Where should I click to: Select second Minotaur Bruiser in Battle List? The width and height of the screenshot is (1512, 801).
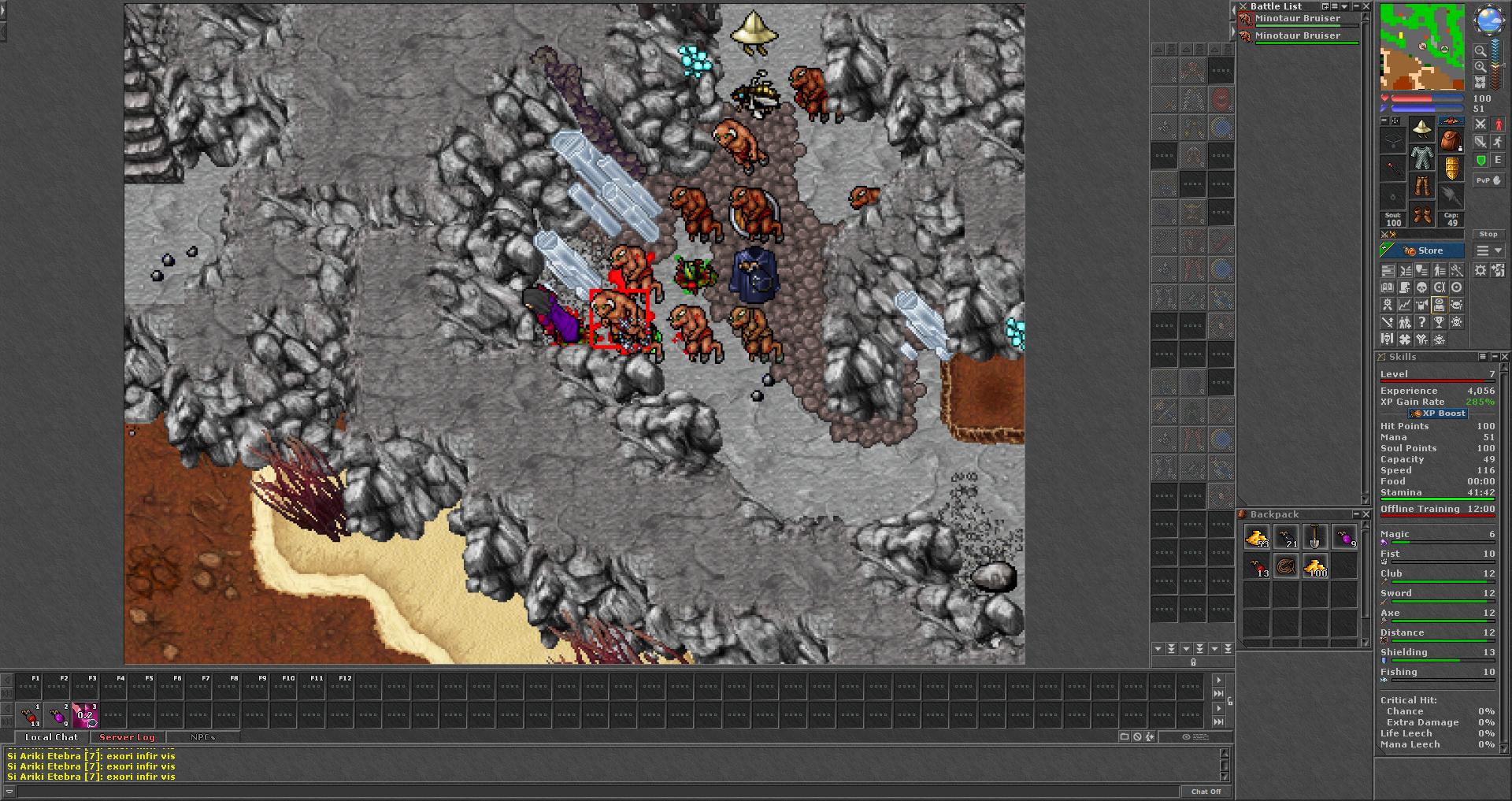click(x=1298, y=37)
